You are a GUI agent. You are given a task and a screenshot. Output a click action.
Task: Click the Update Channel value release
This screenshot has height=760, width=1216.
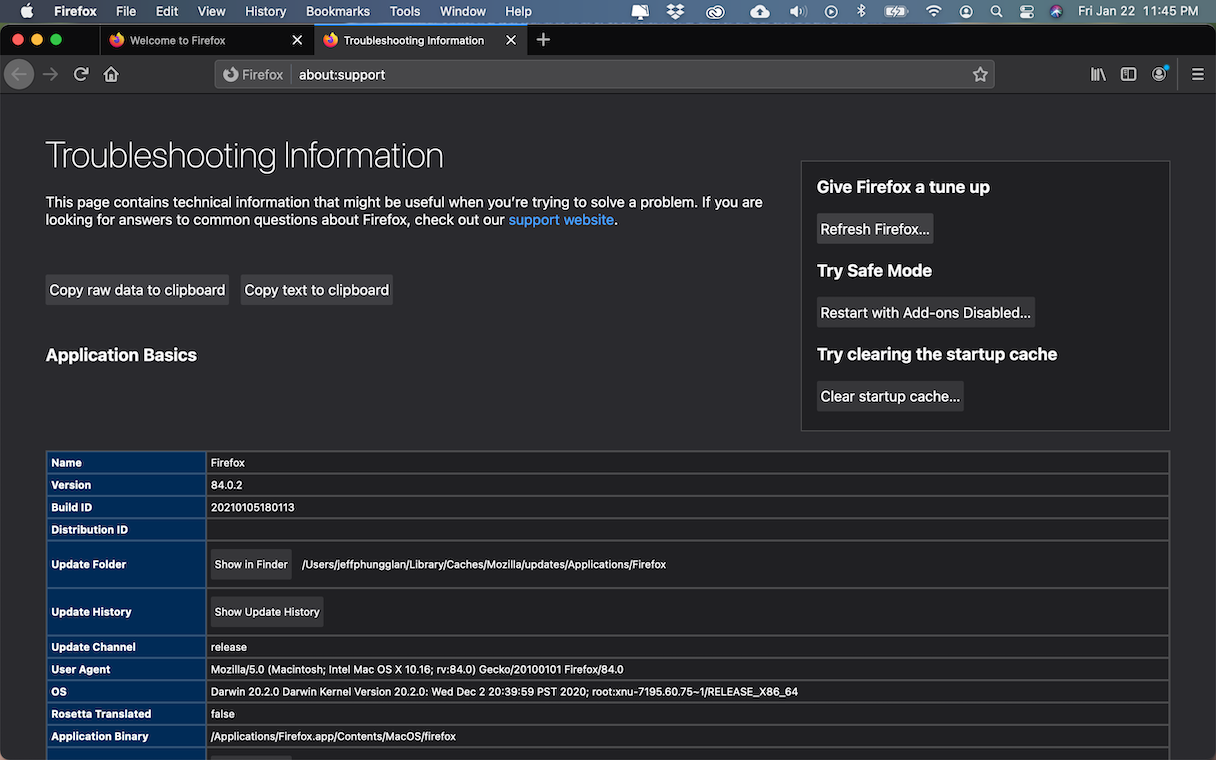coord(229,647)
